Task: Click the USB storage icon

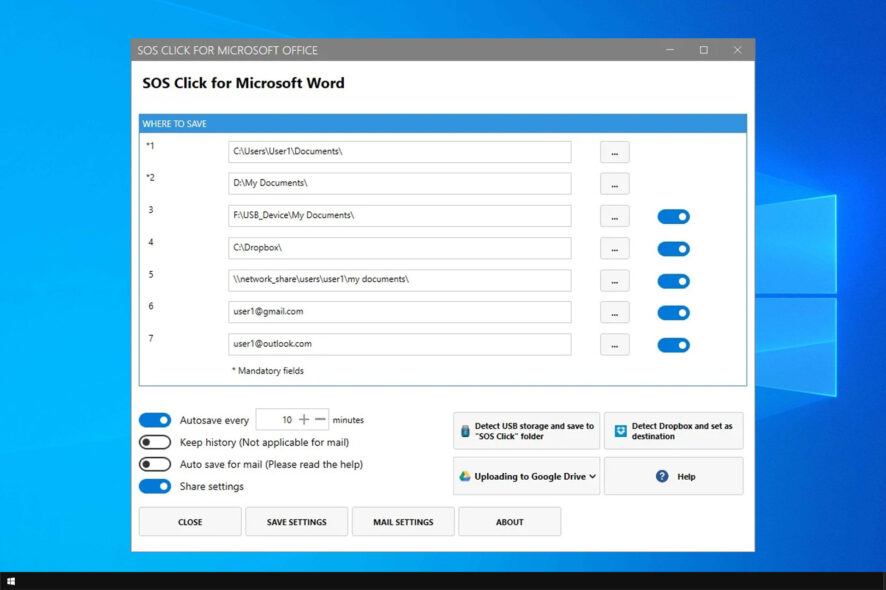Action: tap(465, 431)
